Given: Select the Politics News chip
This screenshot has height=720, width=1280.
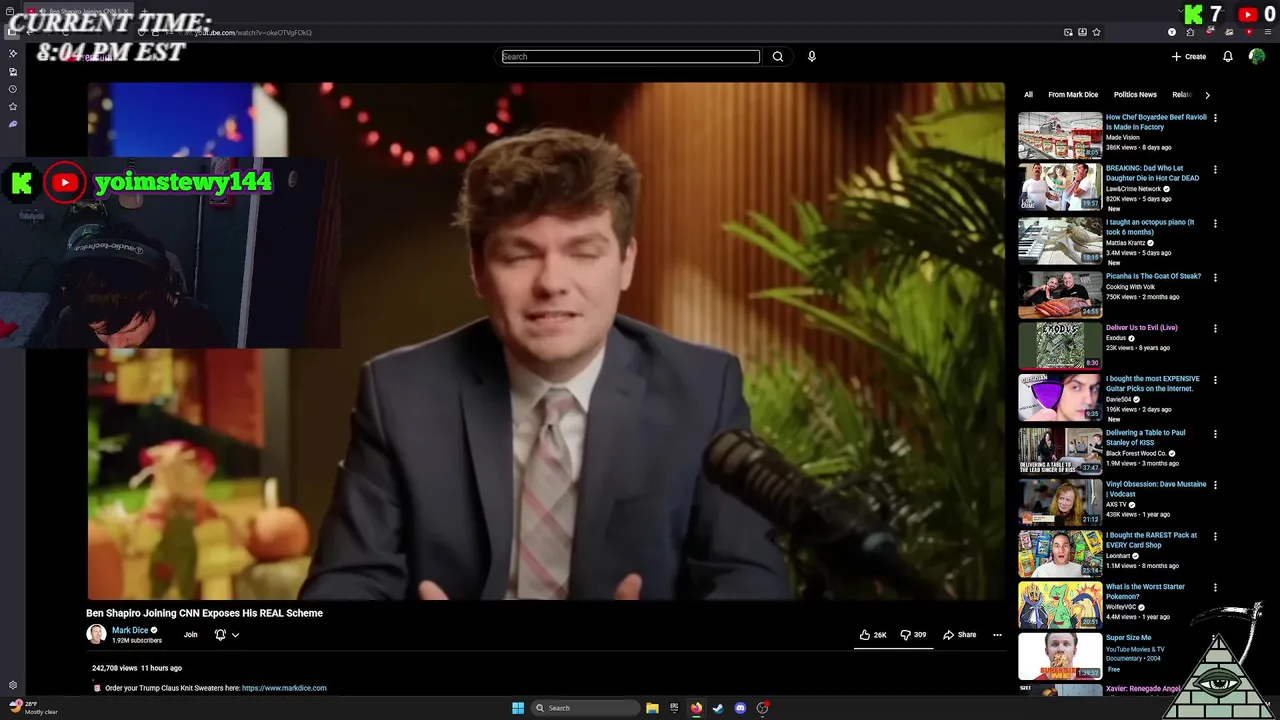Looking at the screenshot, I should click(1135, 95).
